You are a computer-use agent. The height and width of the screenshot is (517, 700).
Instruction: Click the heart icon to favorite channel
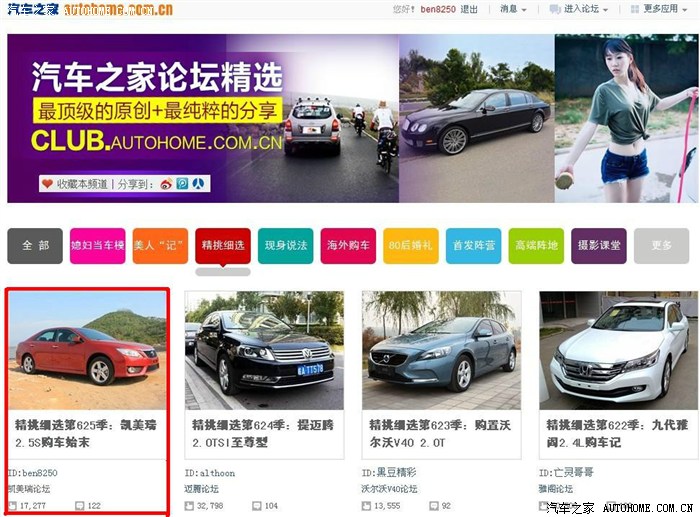[x=47, y=184]
